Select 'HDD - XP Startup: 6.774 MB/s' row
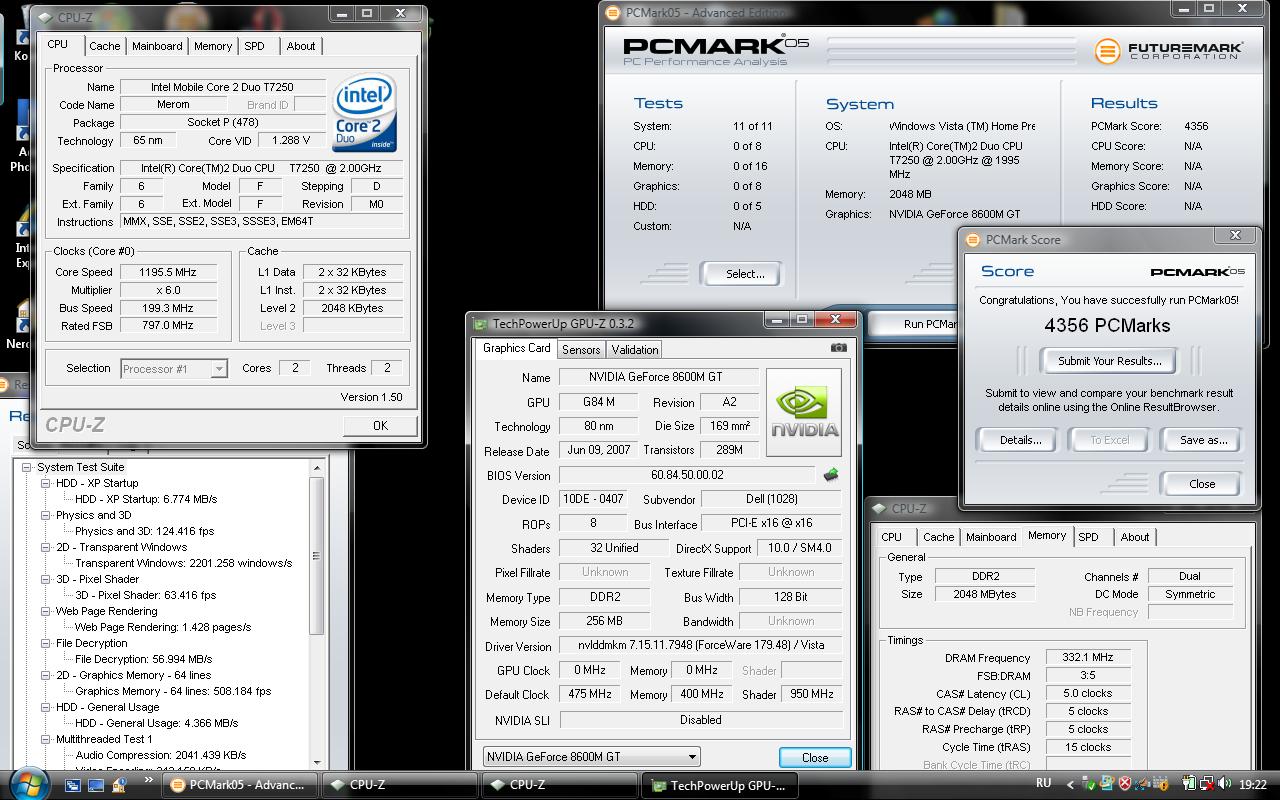 click(146, 499)
